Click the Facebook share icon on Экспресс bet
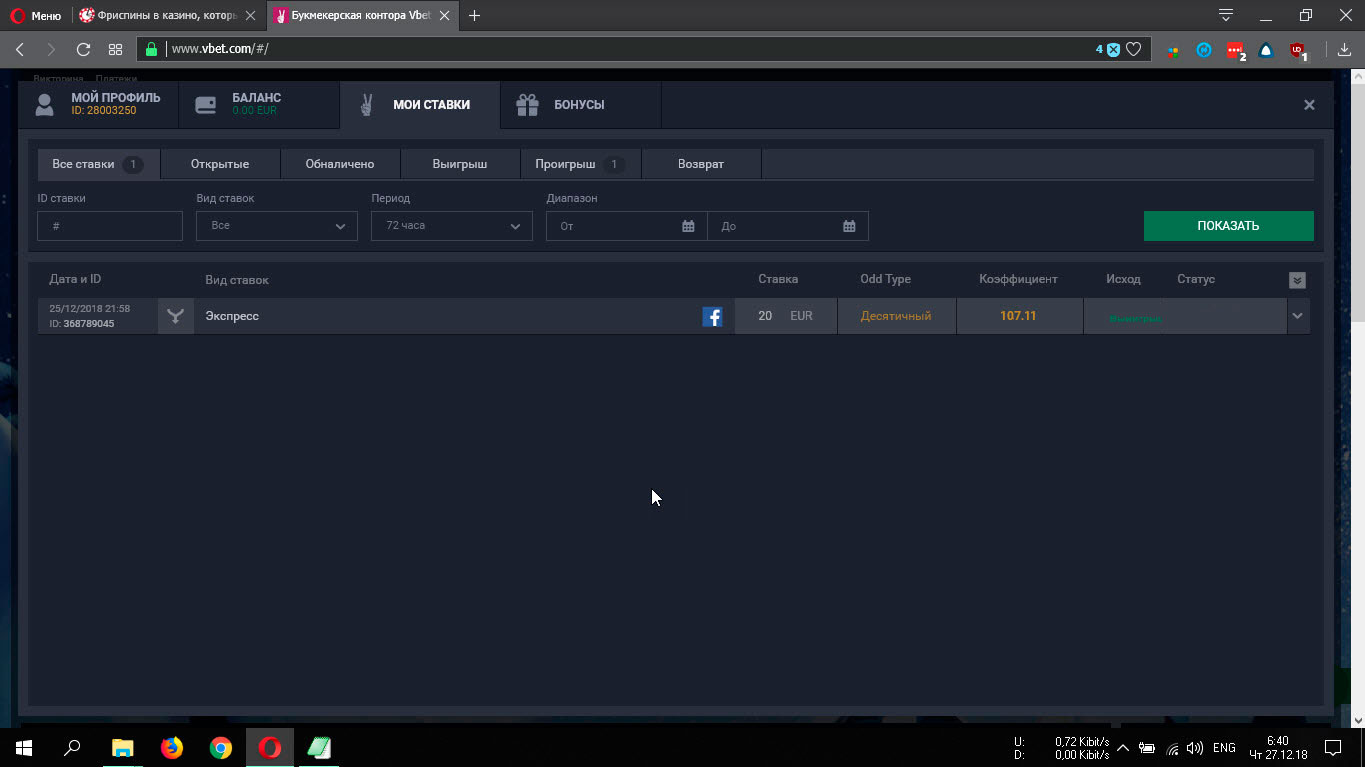This screenshot has width=1365, height=767. (x=712, y=317)
